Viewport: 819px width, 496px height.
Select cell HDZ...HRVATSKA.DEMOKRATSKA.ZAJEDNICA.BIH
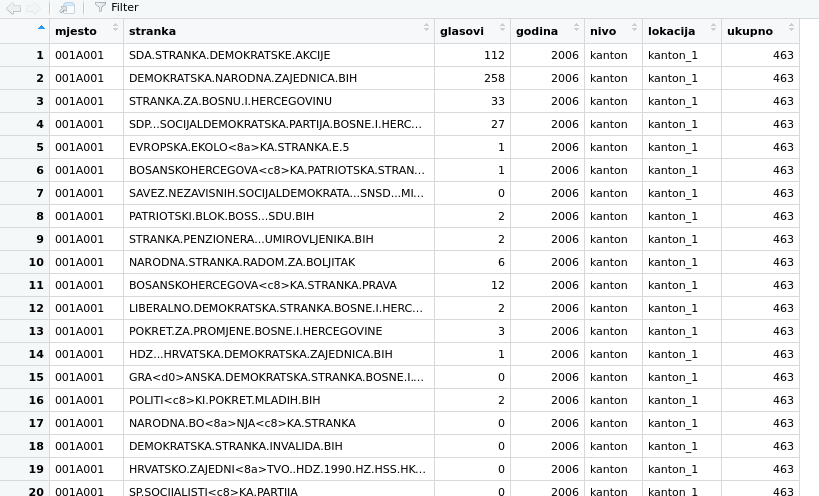tap(279, 354)
